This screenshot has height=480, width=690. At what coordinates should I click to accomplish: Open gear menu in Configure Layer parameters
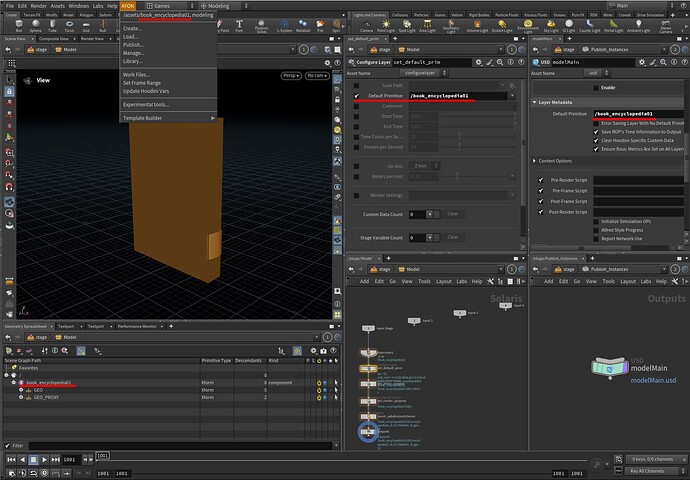click(478, 62)
